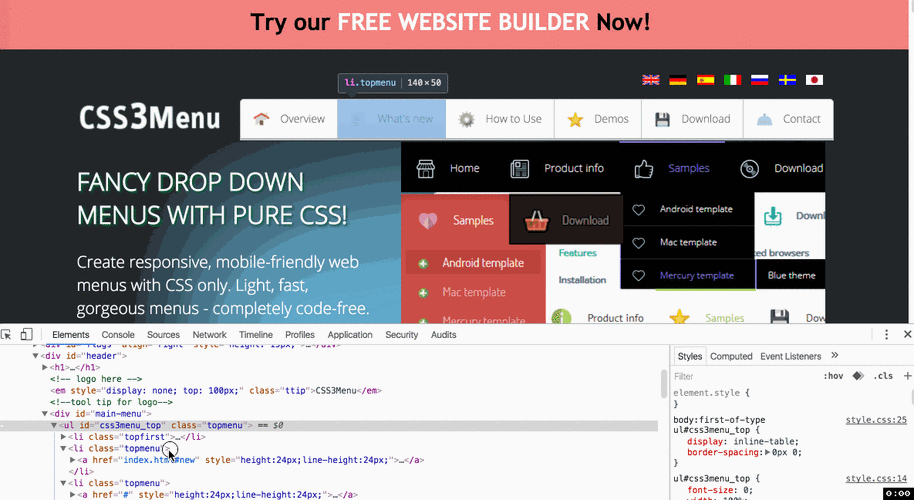Click the pink heart icon beside Samples

coord(428,220)
